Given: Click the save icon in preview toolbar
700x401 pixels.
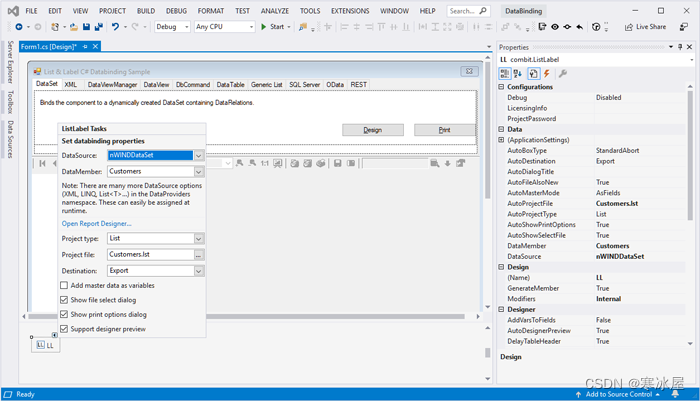Looking at the screenshot, I should 338,163.
